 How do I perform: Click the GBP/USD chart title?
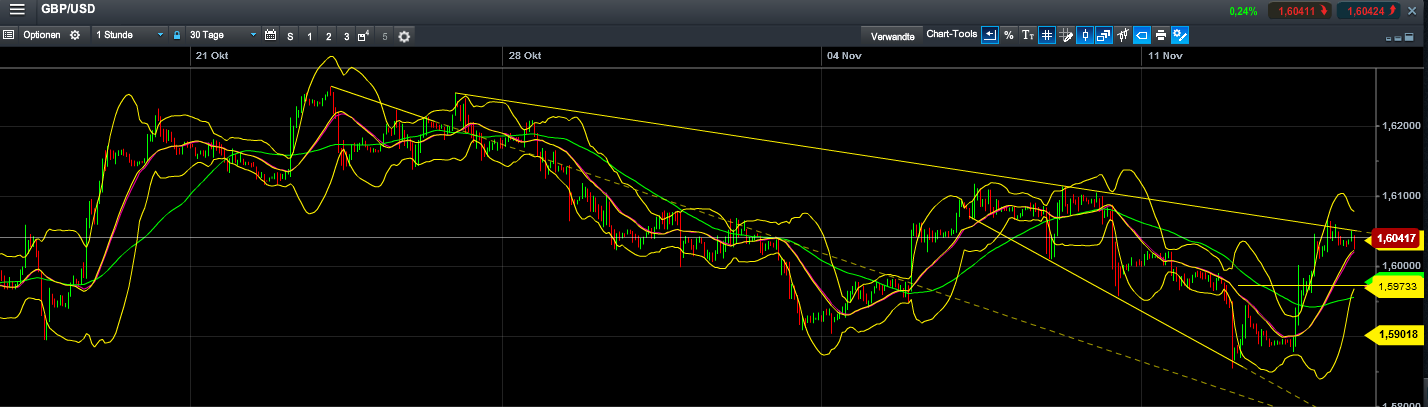(x=68, y=10)
